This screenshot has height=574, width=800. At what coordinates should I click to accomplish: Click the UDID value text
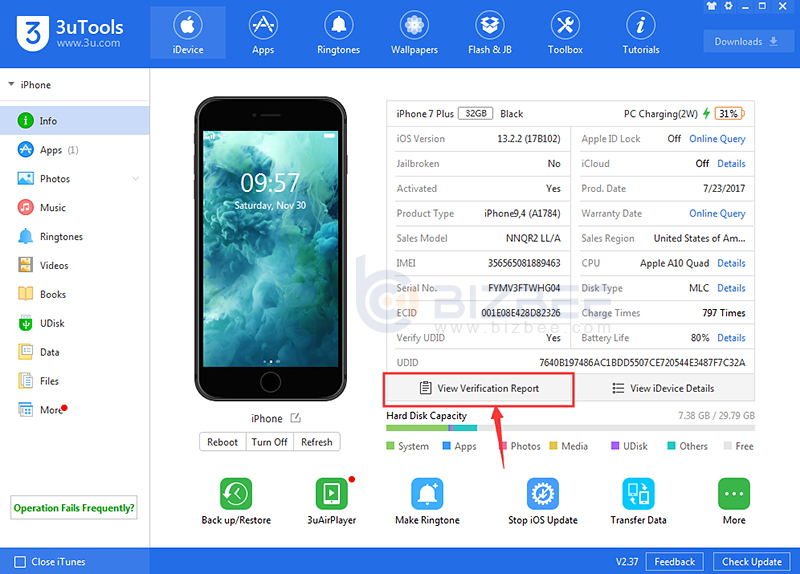click(642, 363)
